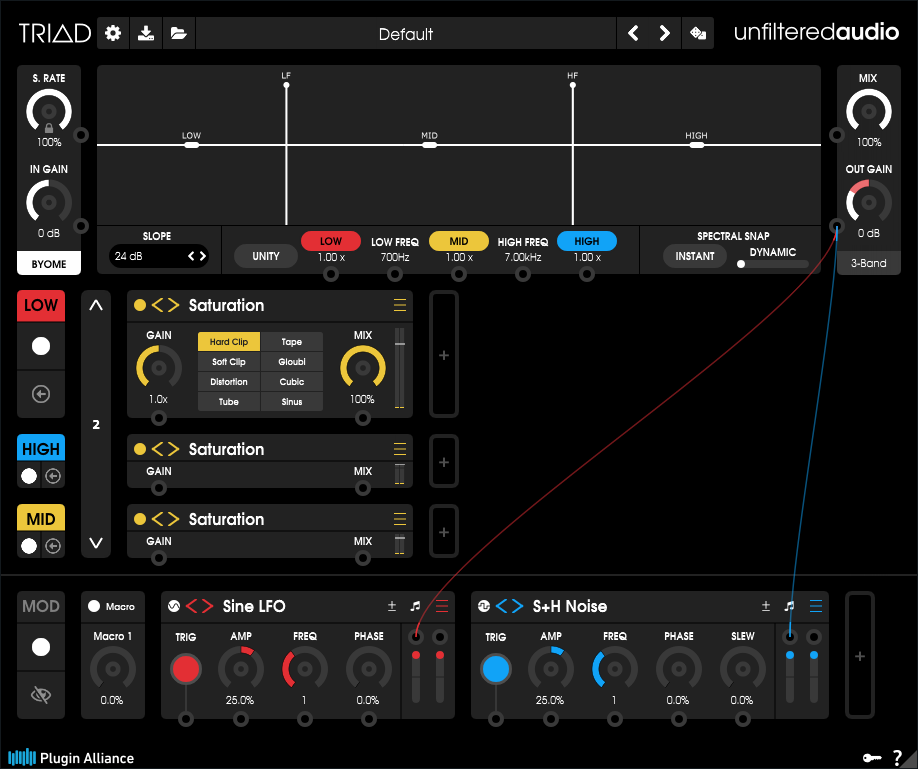This screenshot has height=769, width=918.
Task: Click the randomize dice icon
Action: 697,33
